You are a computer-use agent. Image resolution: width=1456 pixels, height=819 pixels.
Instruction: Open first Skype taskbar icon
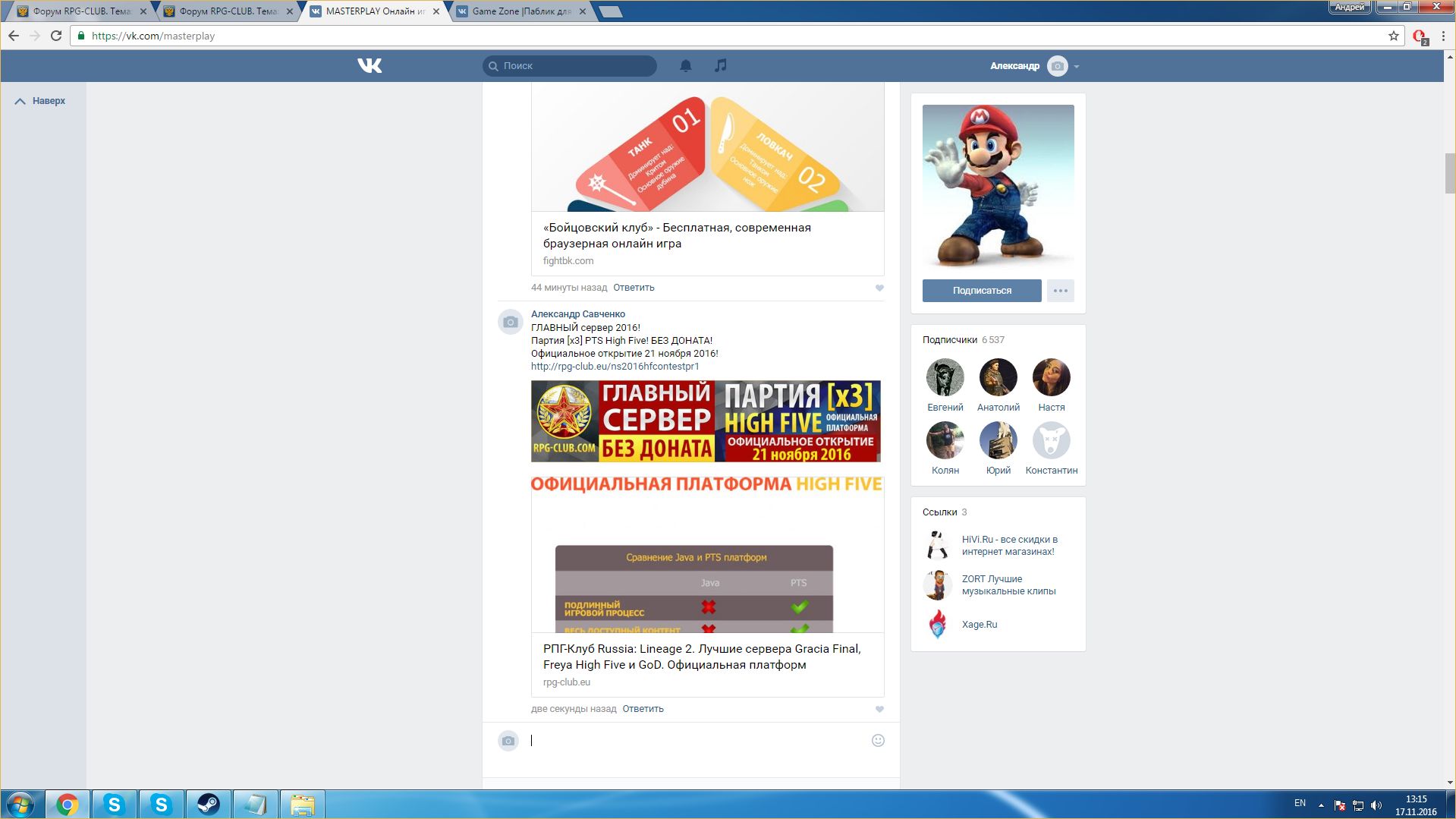(114, 805)
